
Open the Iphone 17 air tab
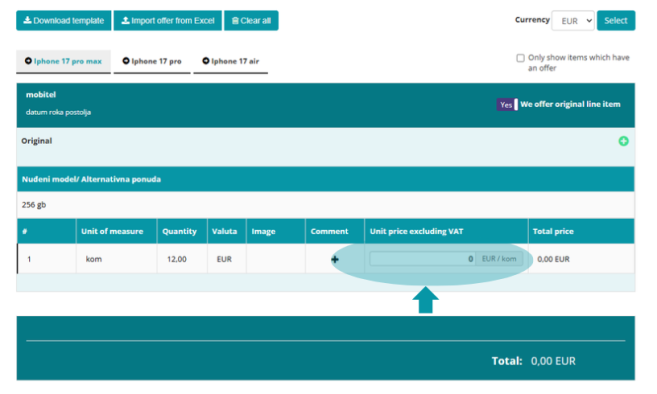click(230, 61)
